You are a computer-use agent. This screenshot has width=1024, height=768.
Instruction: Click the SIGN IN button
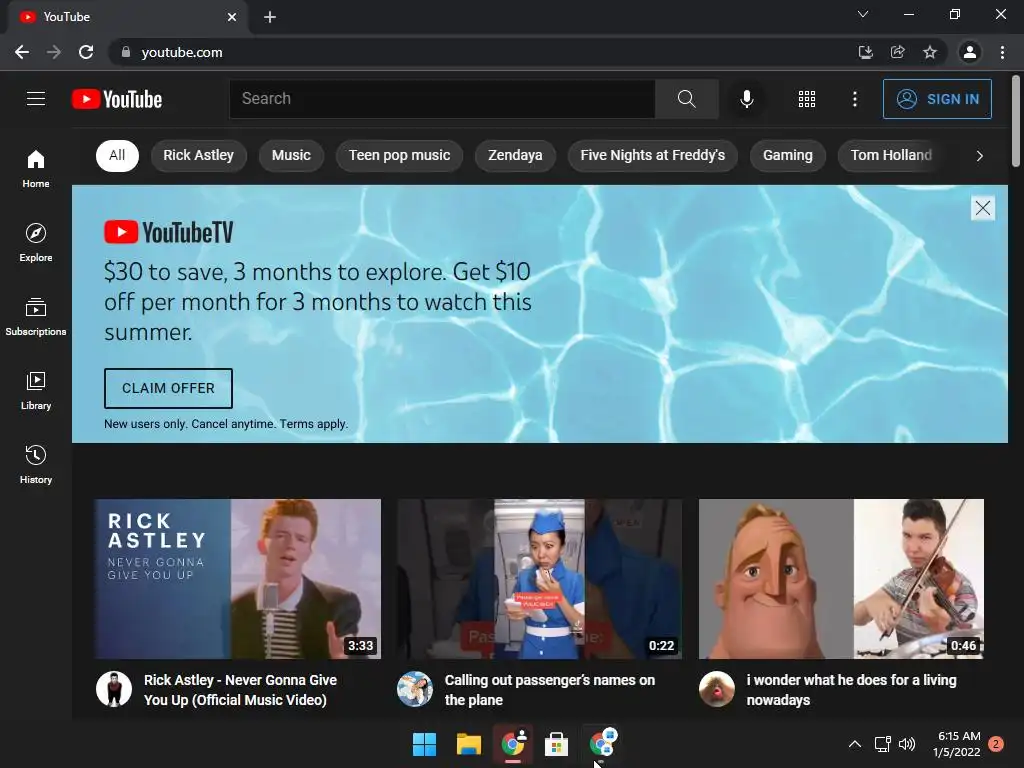point(937,99)
